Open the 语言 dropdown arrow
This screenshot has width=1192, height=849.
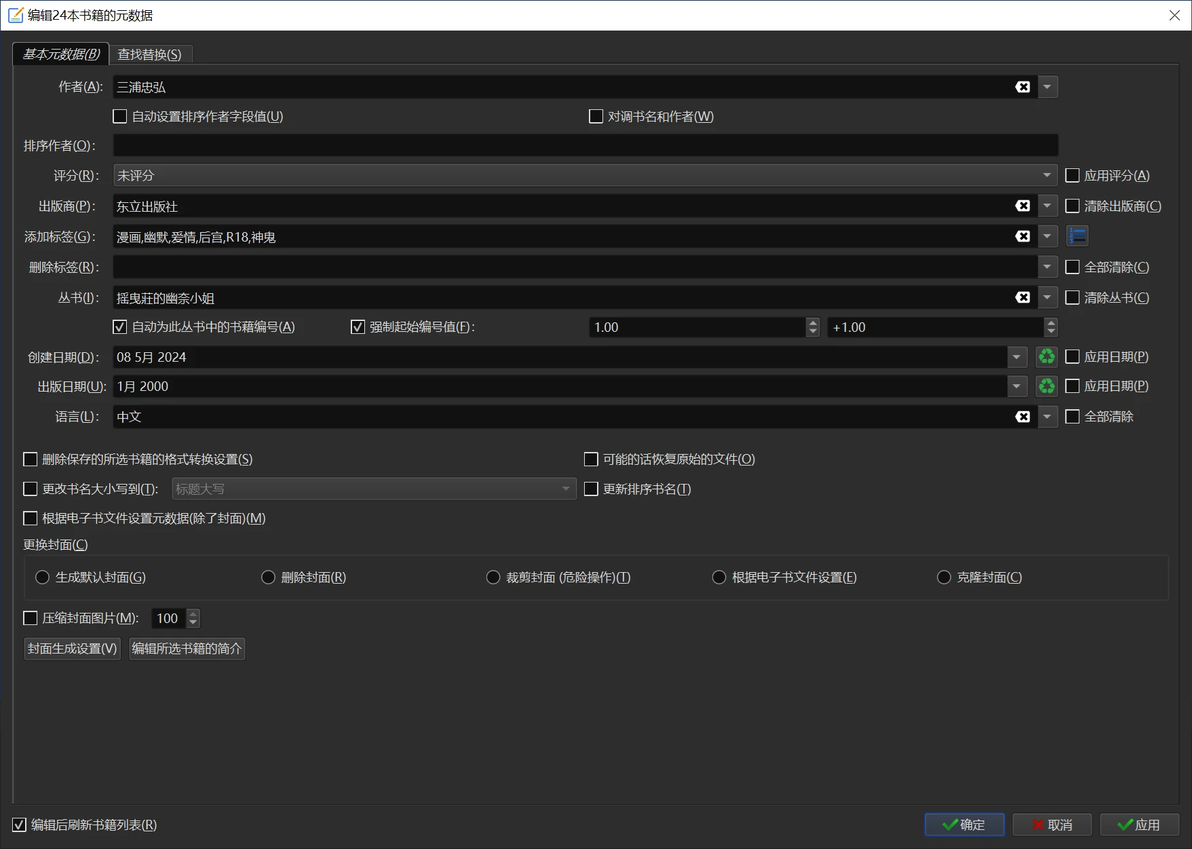(x=1048, y=417)
